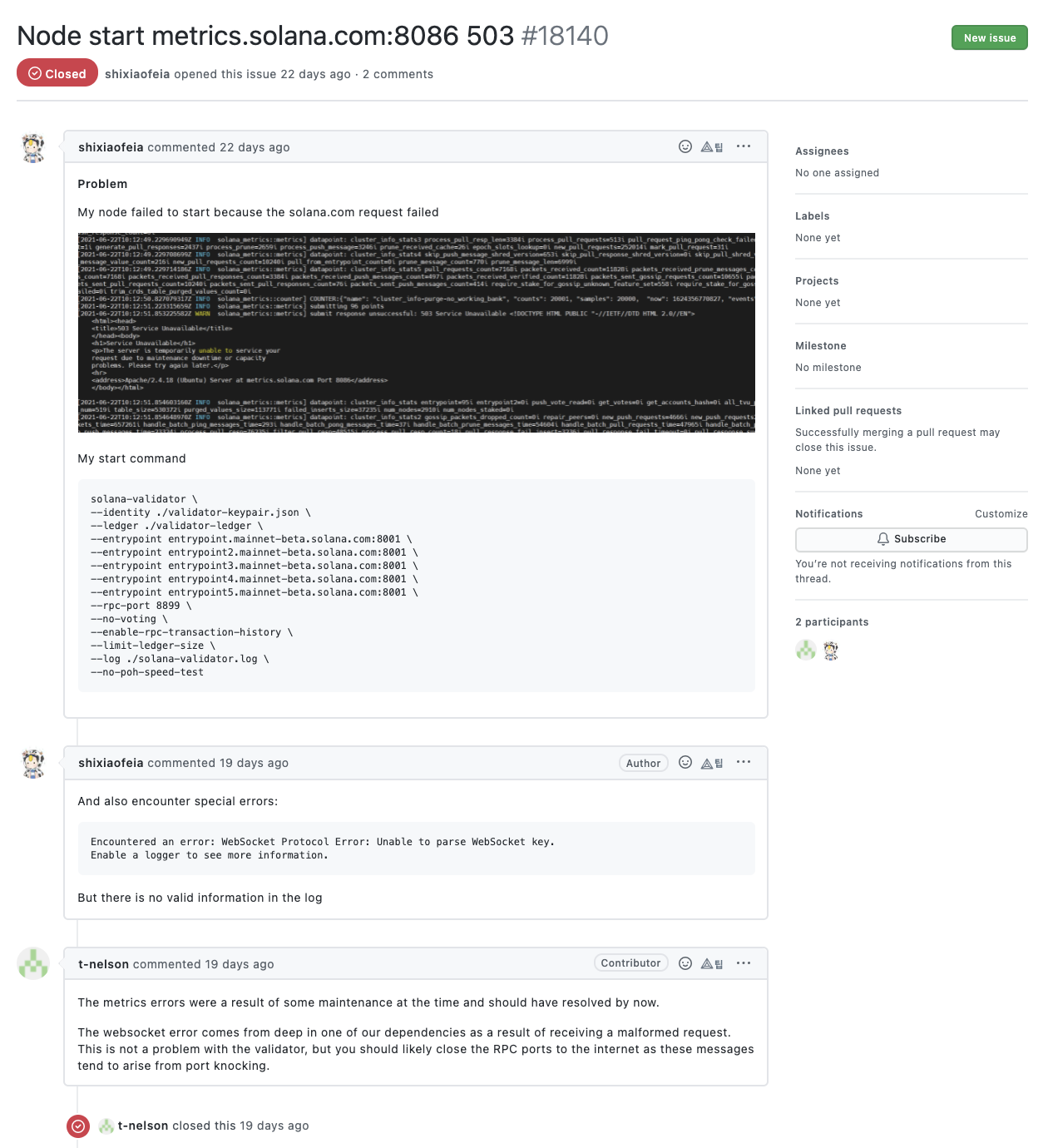Click the Customize notifications link
The image size is (1048, 1148).
1001,514
